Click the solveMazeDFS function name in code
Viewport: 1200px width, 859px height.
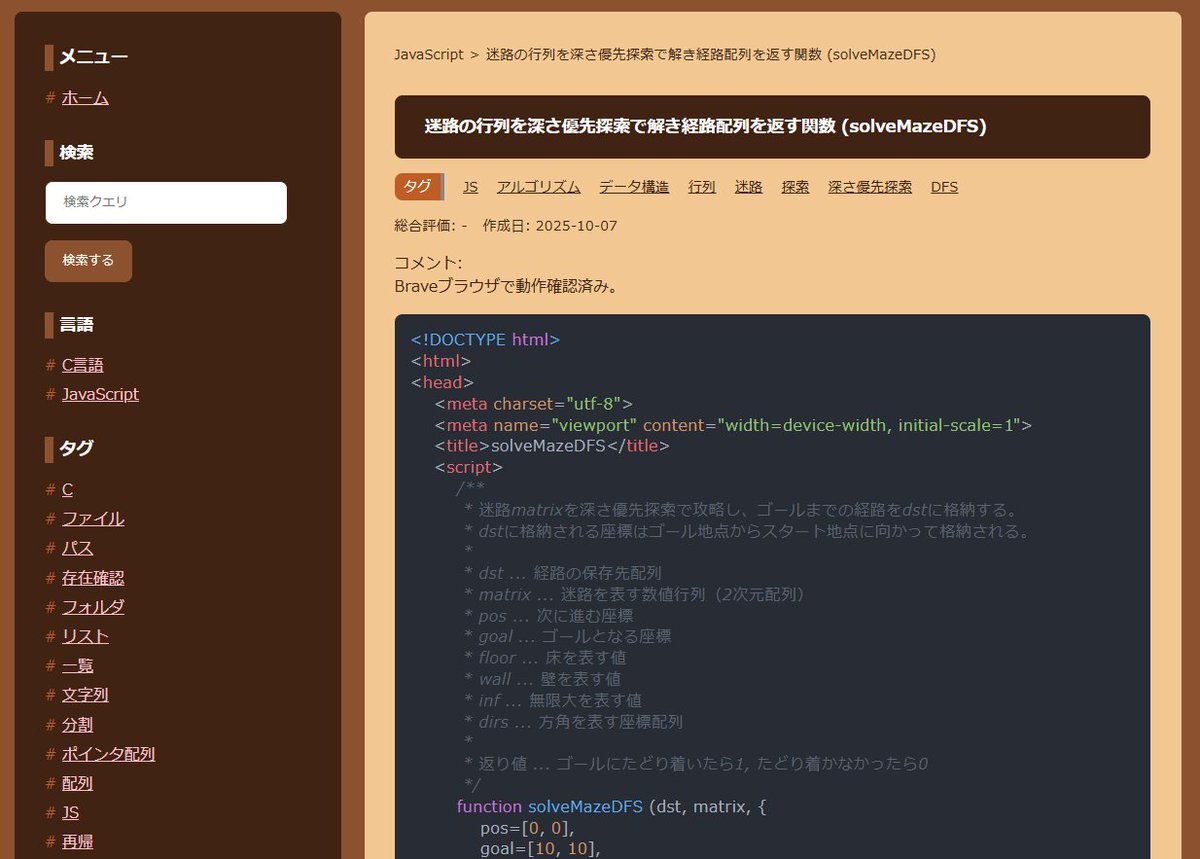point(585,806)
